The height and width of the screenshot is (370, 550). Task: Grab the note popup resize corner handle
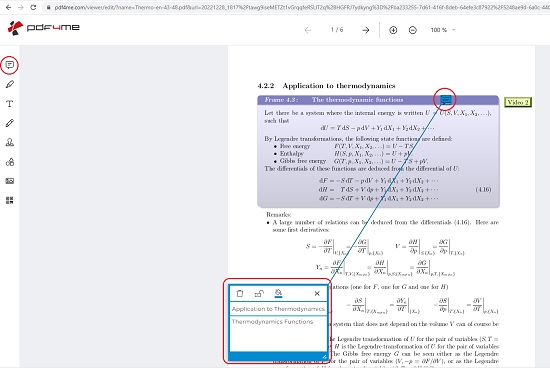click(x=324, y=357)
